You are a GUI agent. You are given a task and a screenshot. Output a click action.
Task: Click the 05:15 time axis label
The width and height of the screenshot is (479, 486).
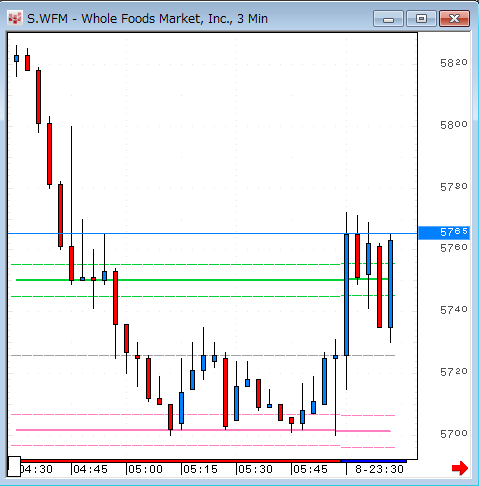(200, 469)
